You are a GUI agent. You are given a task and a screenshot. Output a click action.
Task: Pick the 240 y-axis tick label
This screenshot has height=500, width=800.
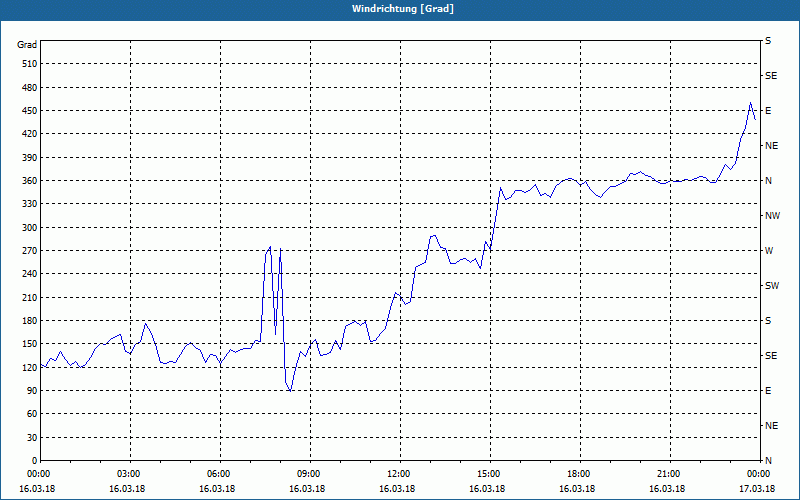(x=30, y=274)
